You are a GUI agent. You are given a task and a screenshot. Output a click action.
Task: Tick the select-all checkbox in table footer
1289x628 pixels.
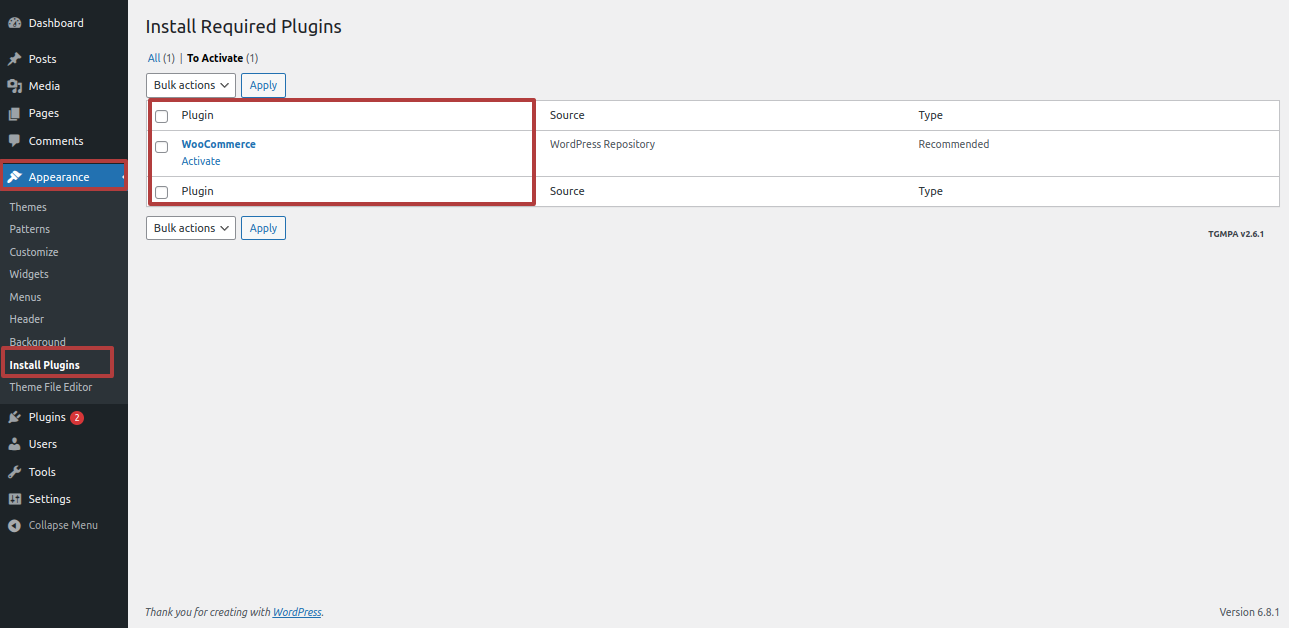tap(161, 192)
